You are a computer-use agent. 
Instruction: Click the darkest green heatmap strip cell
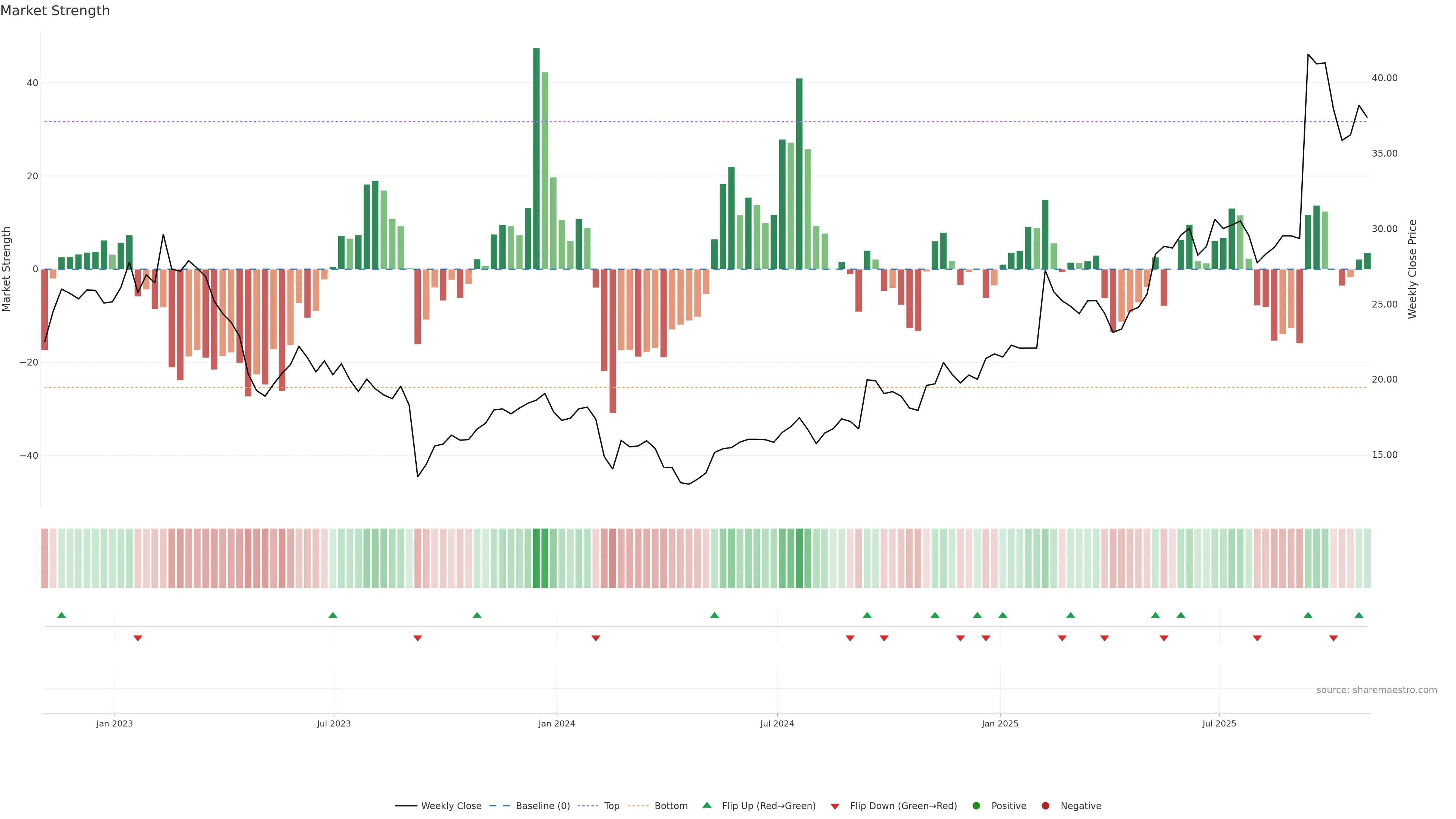537,559
